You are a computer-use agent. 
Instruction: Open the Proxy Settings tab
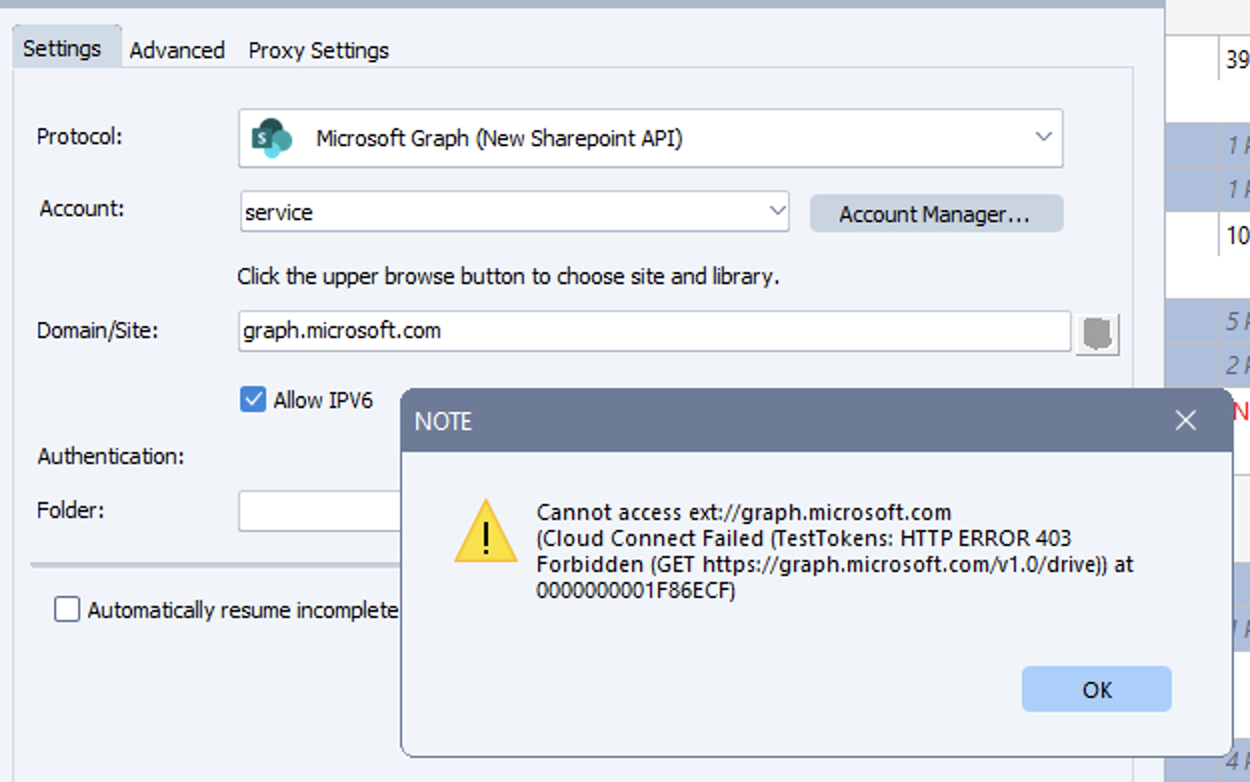(x=319, y=50)
